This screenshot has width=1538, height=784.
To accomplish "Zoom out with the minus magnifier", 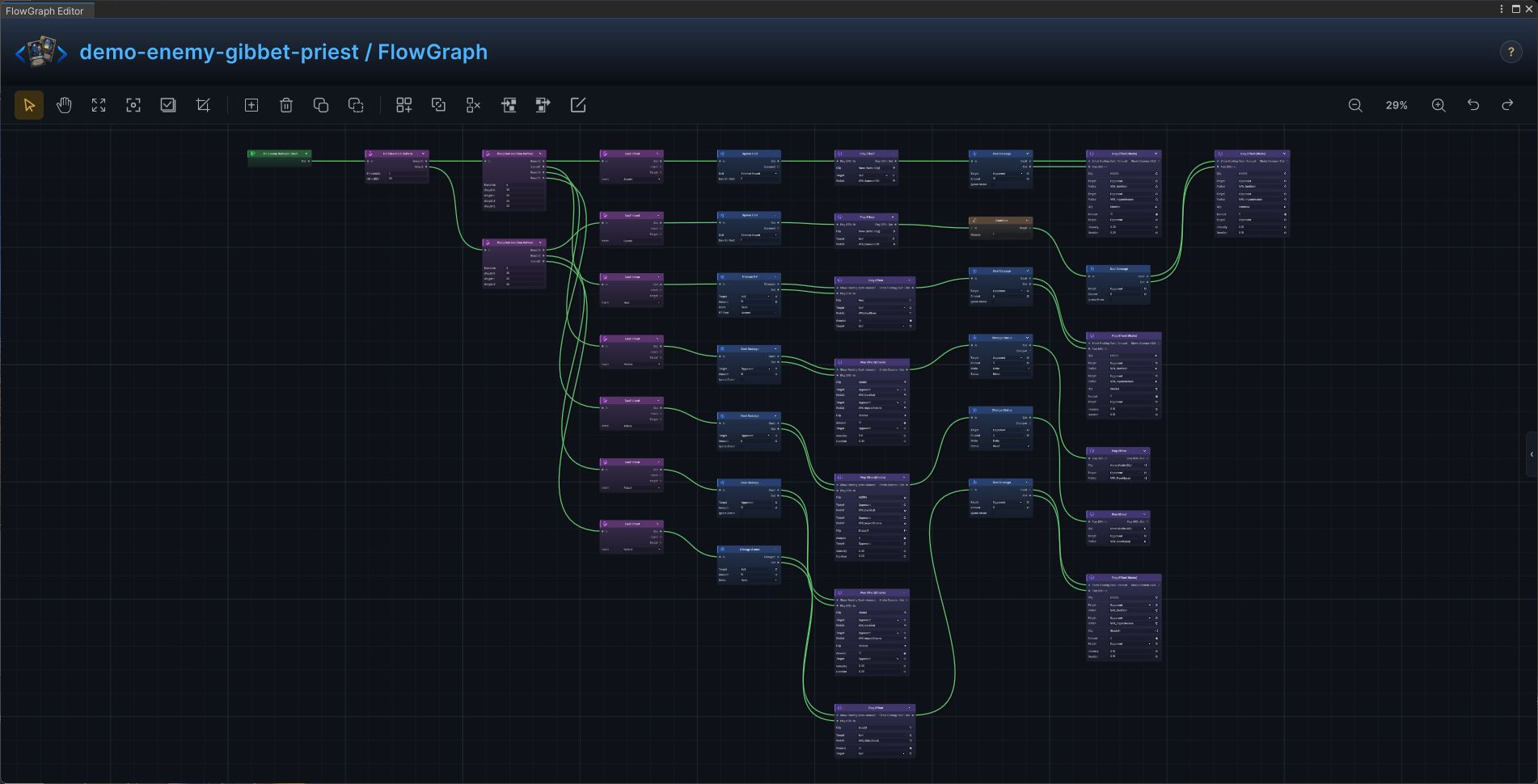I will tap(1355, 105).
